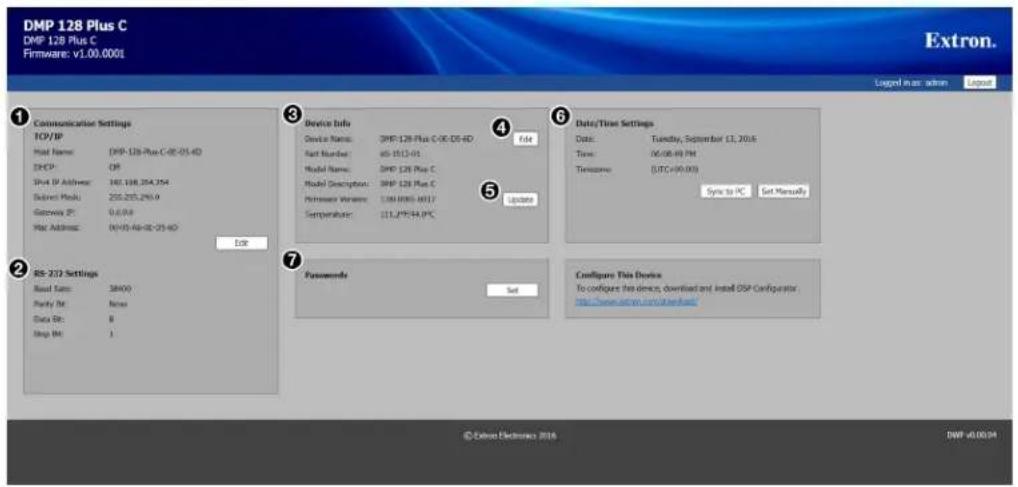Select the Device Info heading
Viewport: 1018px width, 487px height.
click(x=327, y=123)
